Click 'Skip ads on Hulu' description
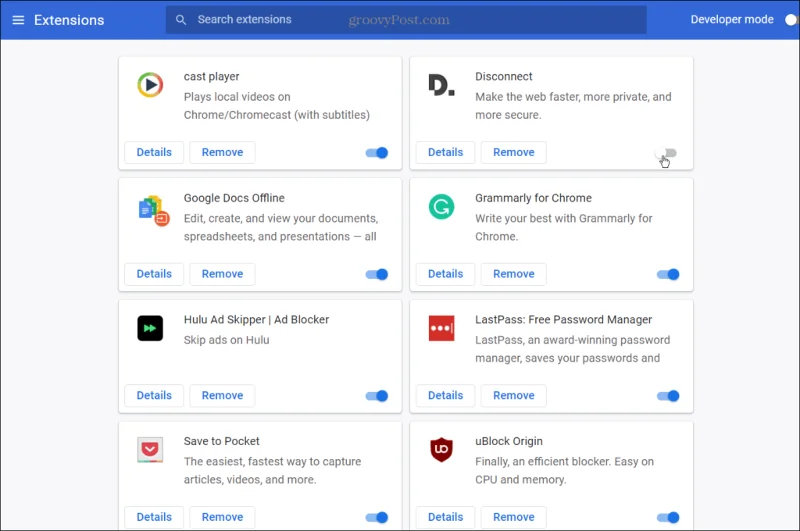 click(226, 340)
